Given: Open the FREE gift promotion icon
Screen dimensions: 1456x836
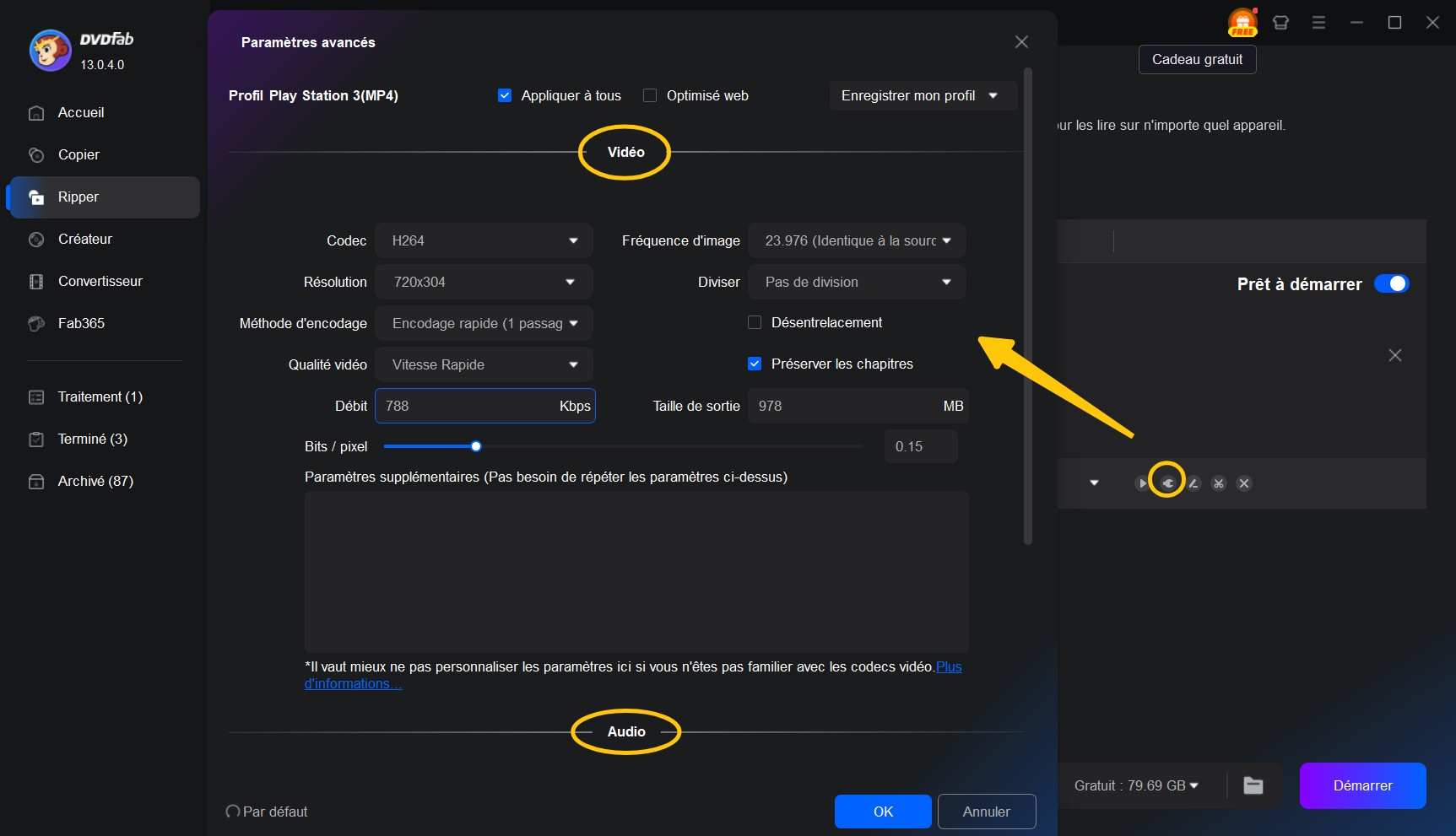Looking at the screenshot, I should [x=1241, y=22].
